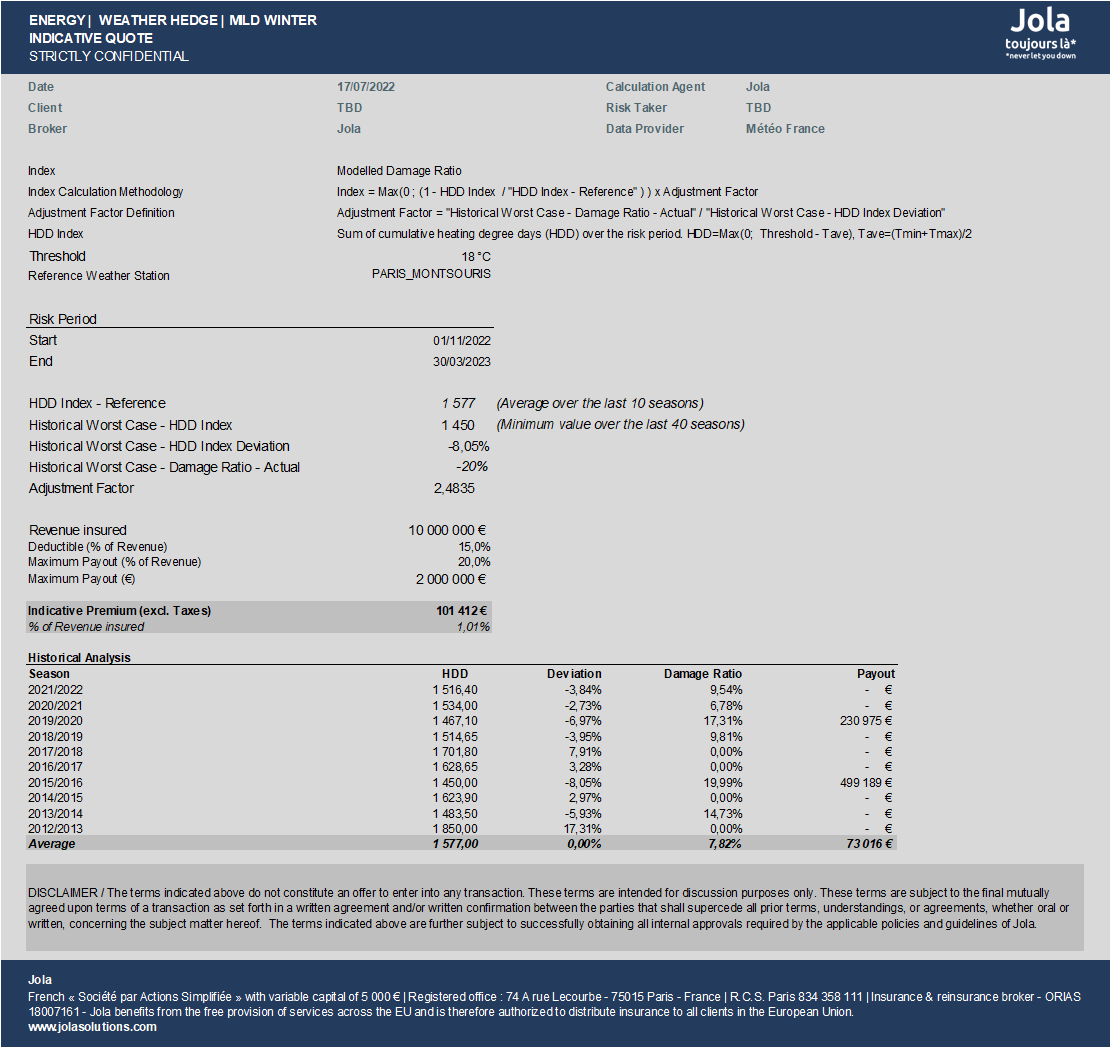Open the www.jolasolutions.com link
This screenshot has width=1111, height=1048.
[x=92, y=1027]
